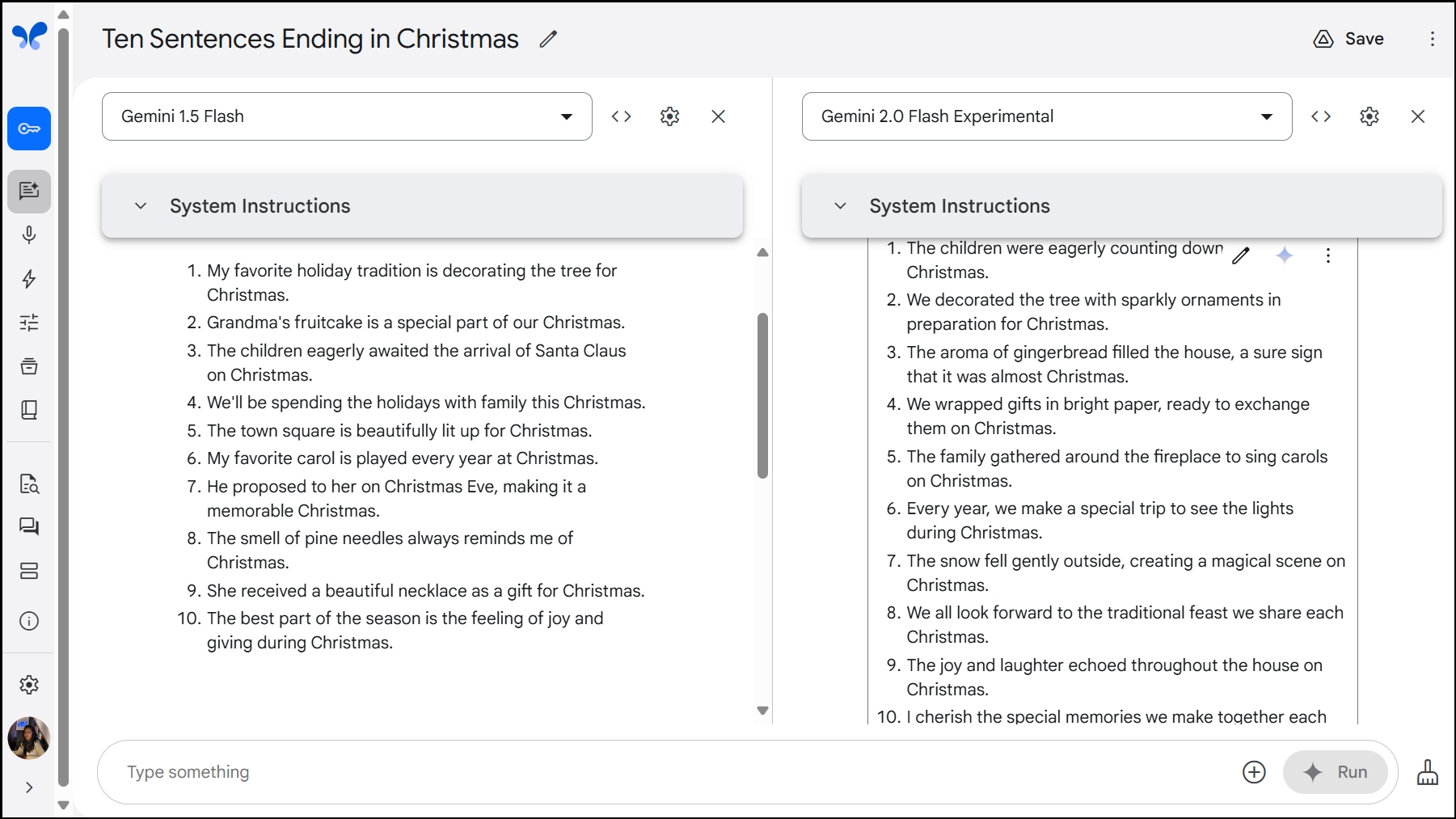Open the Get API key sidebar icon
The height and width of the screenshot is (819, 1456).
pyautogui.click(x=29, y=129)
